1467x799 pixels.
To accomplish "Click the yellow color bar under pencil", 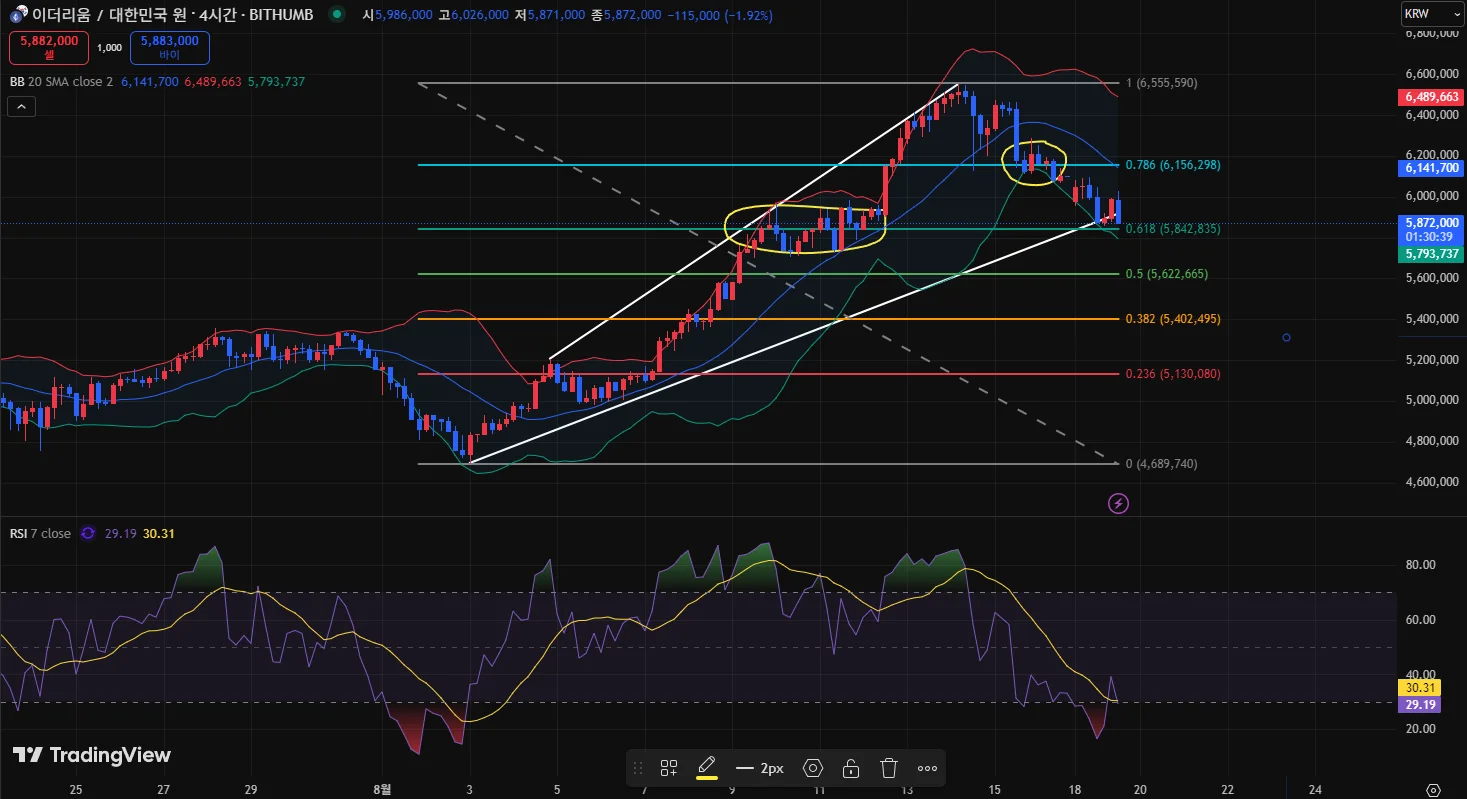I will [x=707, y=777].
